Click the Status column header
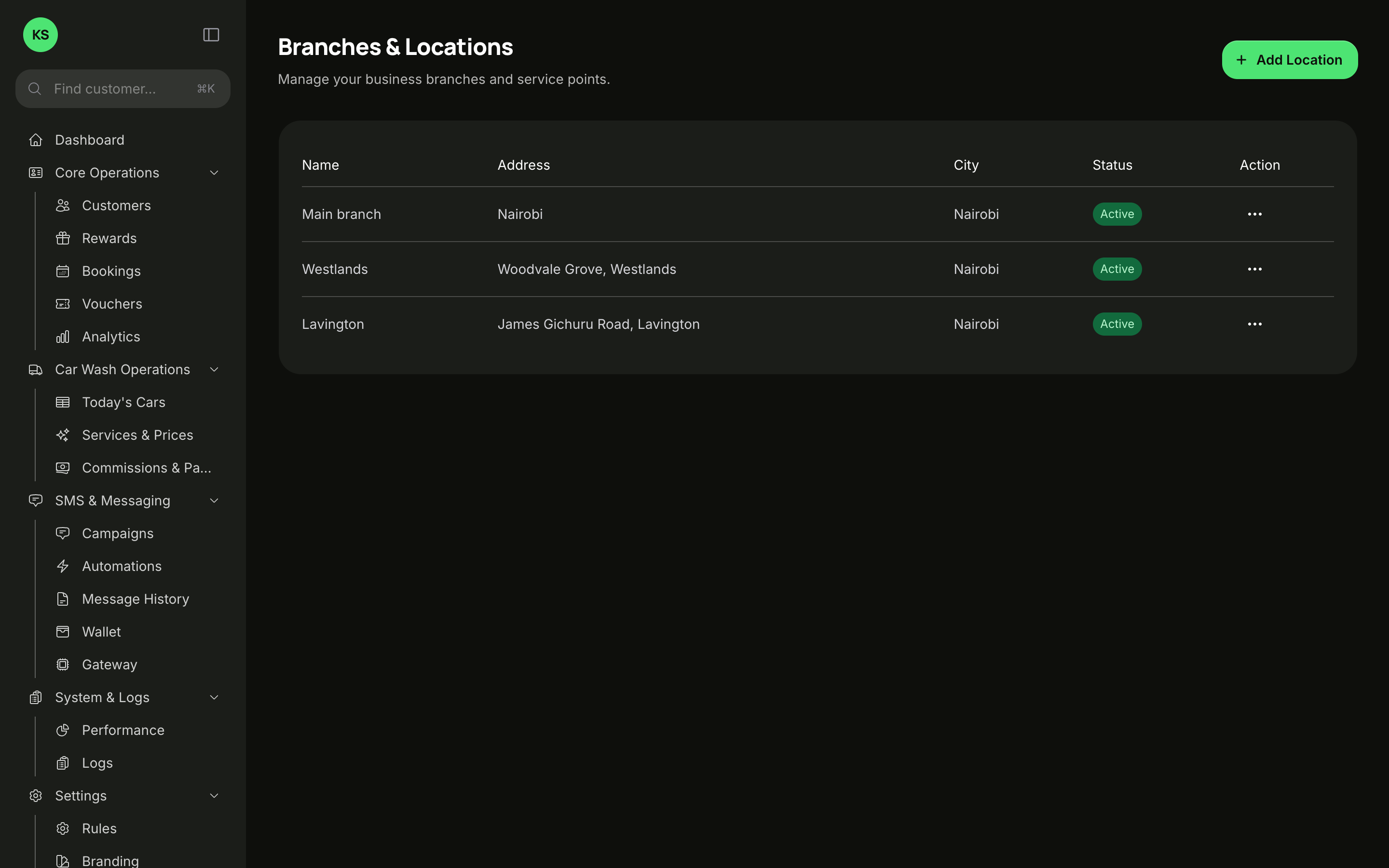This screenshot has height=868, width=1389. [1112, 165]
